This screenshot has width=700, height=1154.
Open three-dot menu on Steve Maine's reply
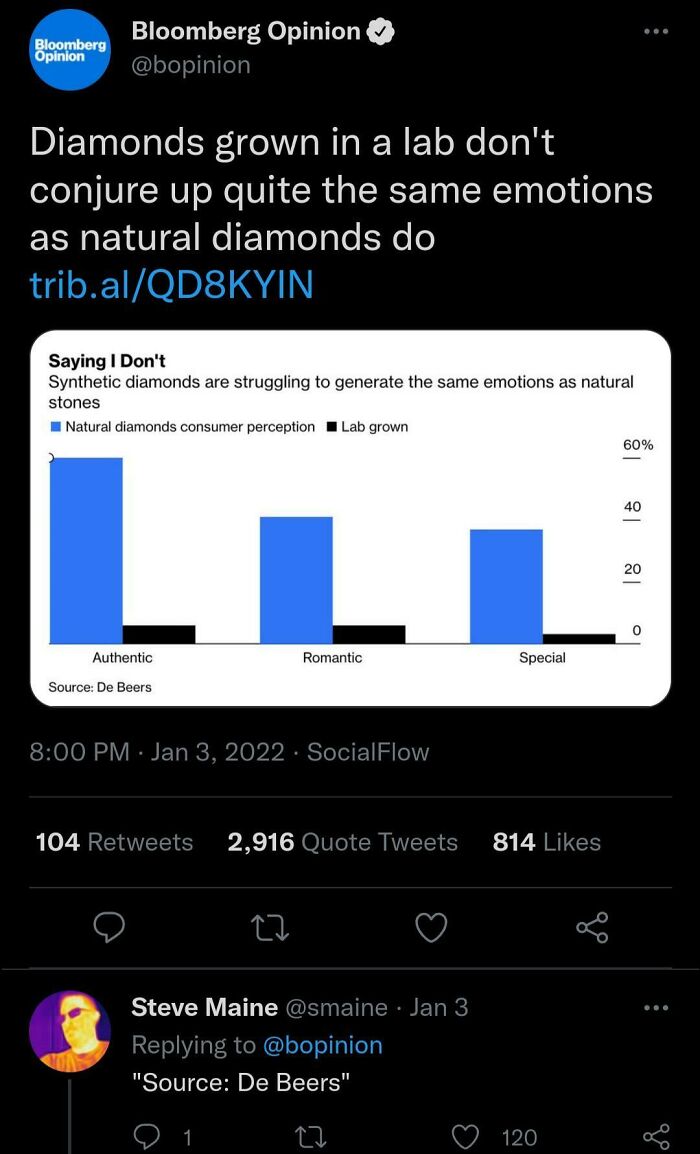655,1007
